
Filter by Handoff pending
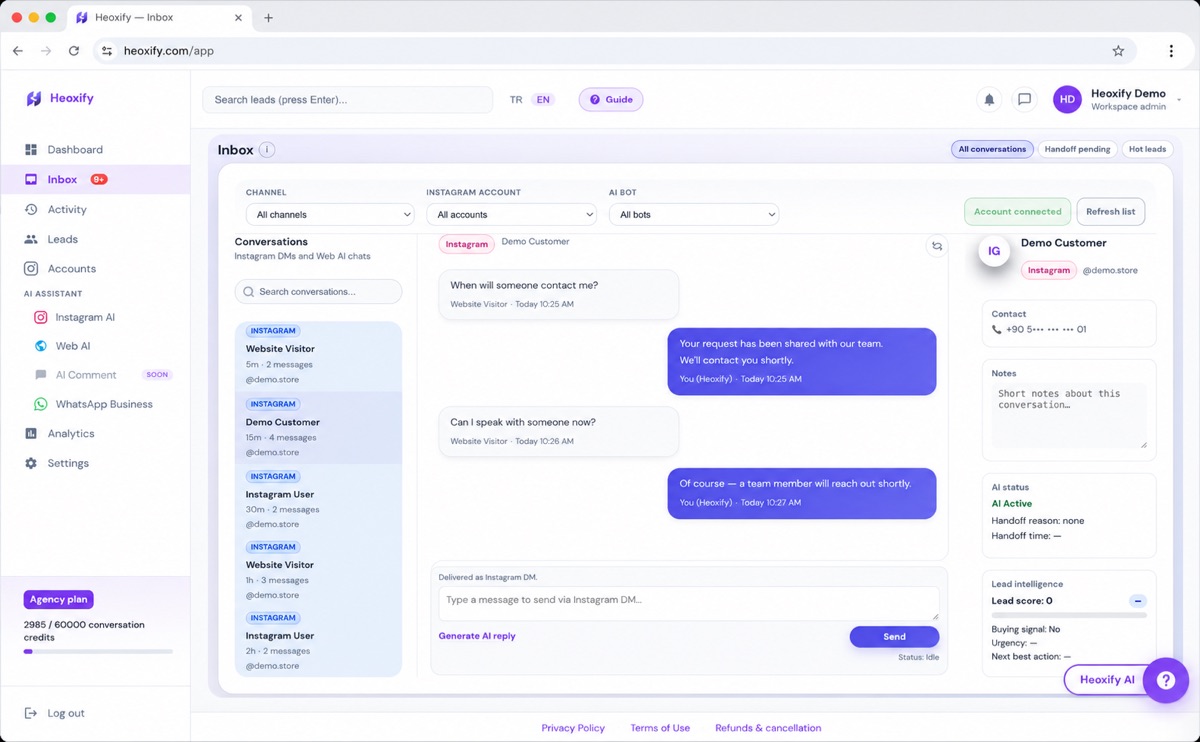(1077, 150)
